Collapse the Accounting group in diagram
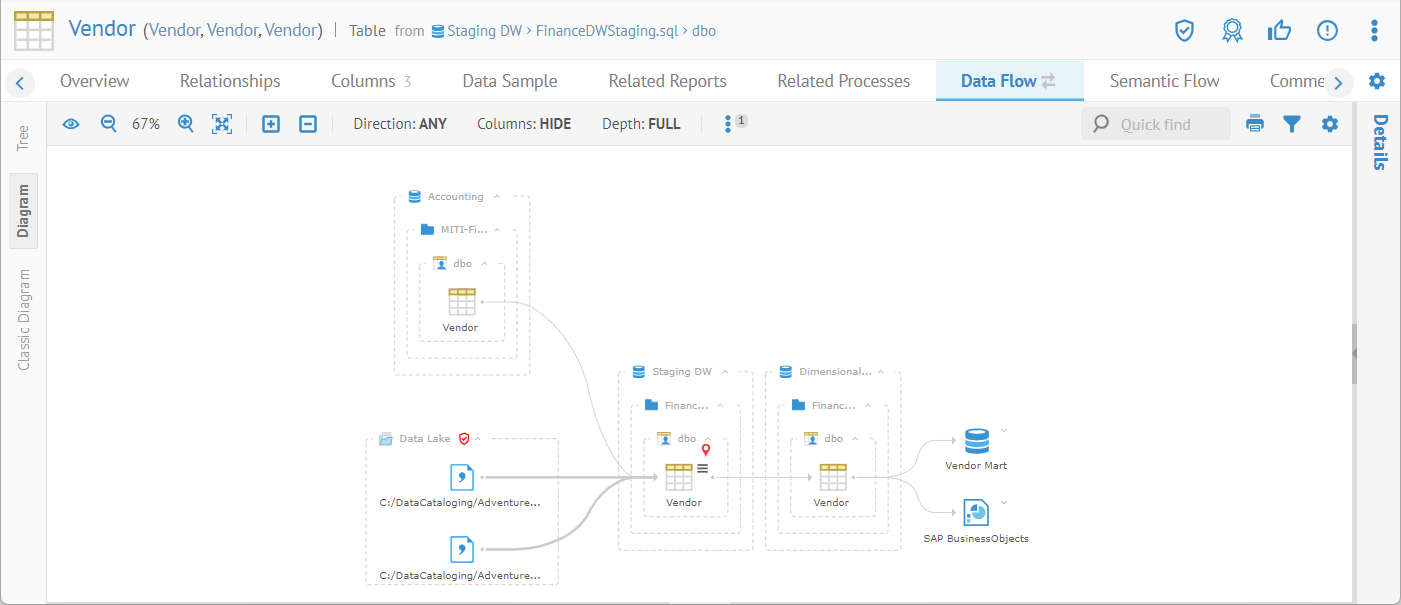This screenshot has width=1401, height=605. (497, 197)
